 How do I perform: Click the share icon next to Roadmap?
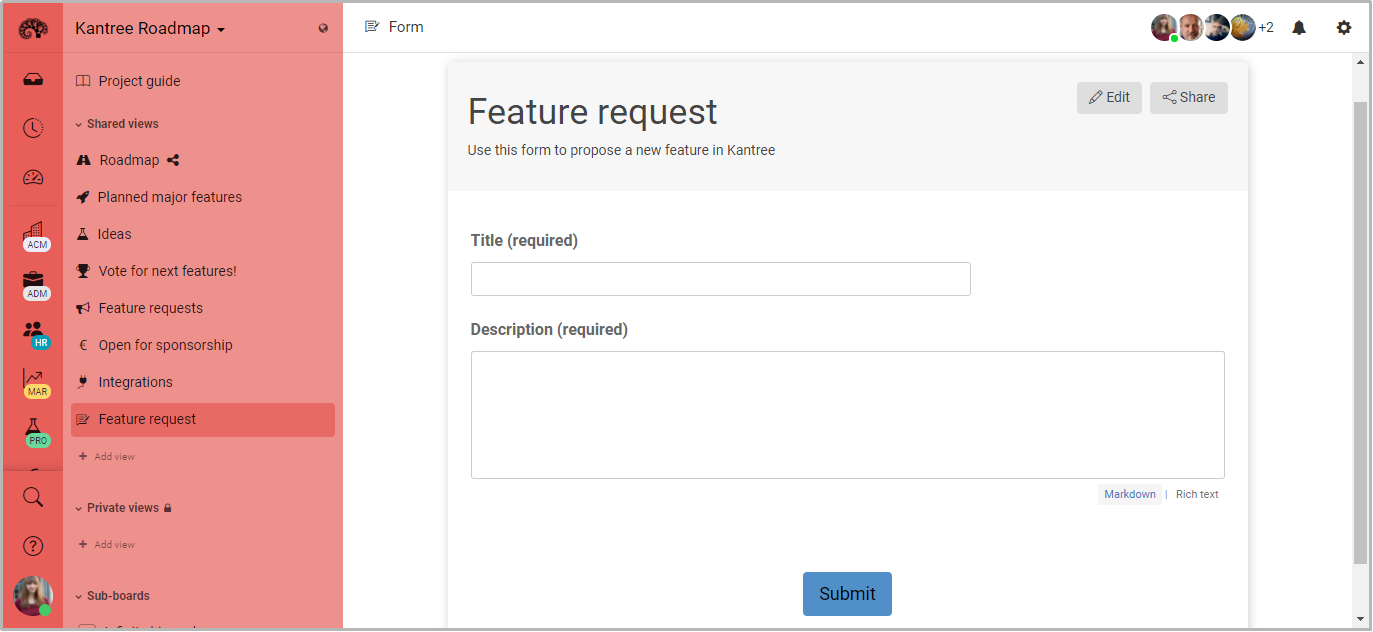[173, 160]
